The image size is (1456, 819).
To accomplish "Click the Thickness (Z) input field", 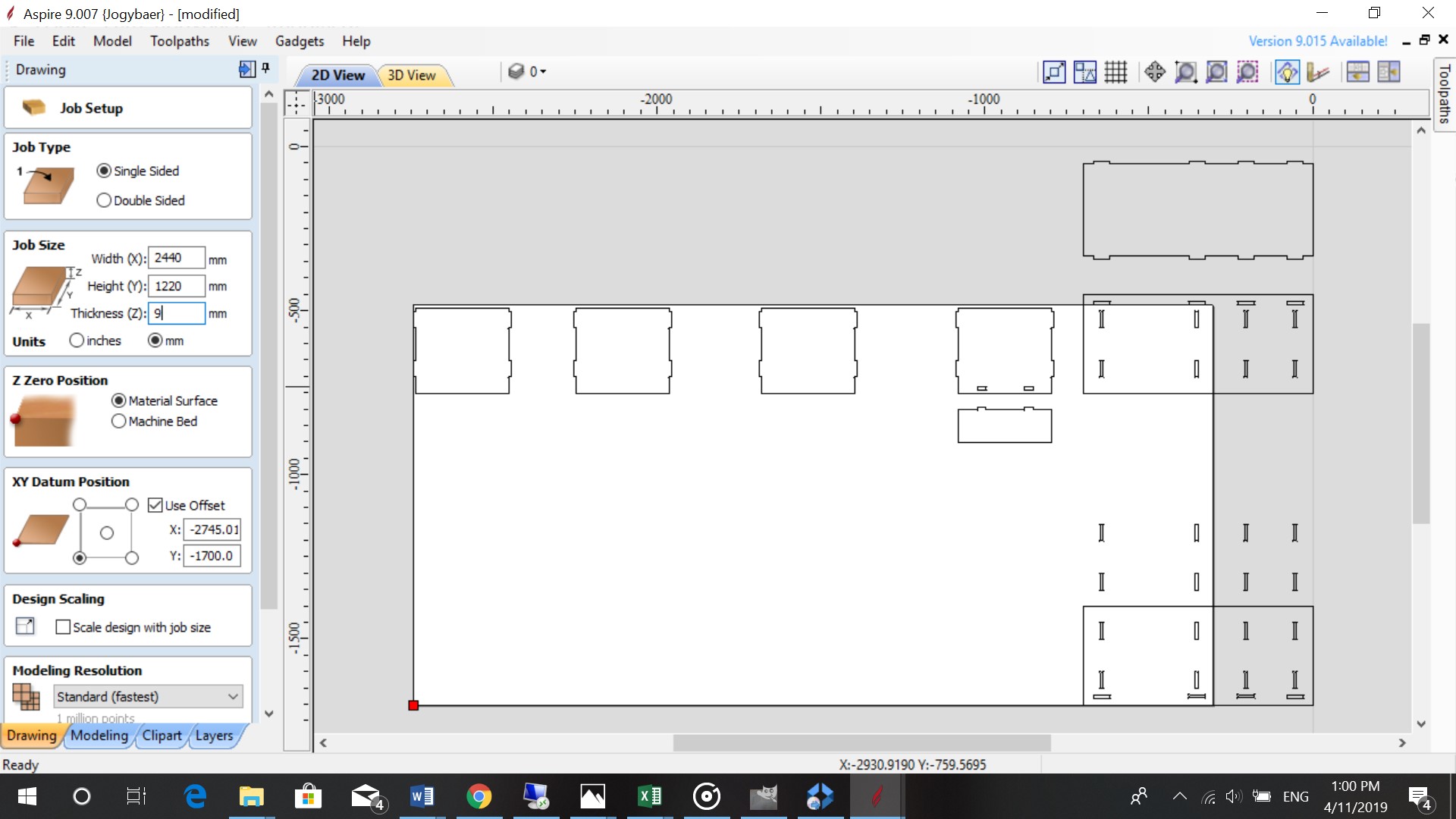I will (x=176, y=313).
